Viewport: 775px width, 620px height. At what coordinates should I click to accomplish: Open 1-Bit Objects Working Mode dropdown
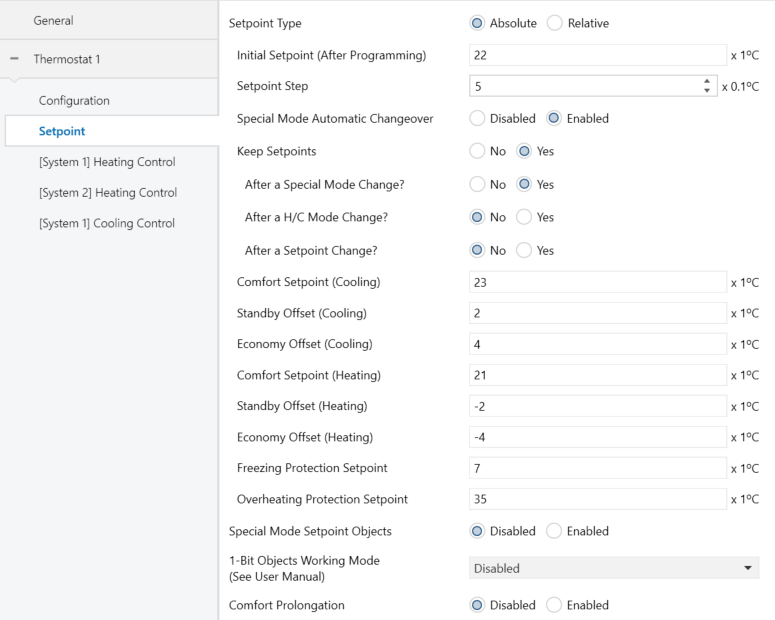click(x=614, y=568)
